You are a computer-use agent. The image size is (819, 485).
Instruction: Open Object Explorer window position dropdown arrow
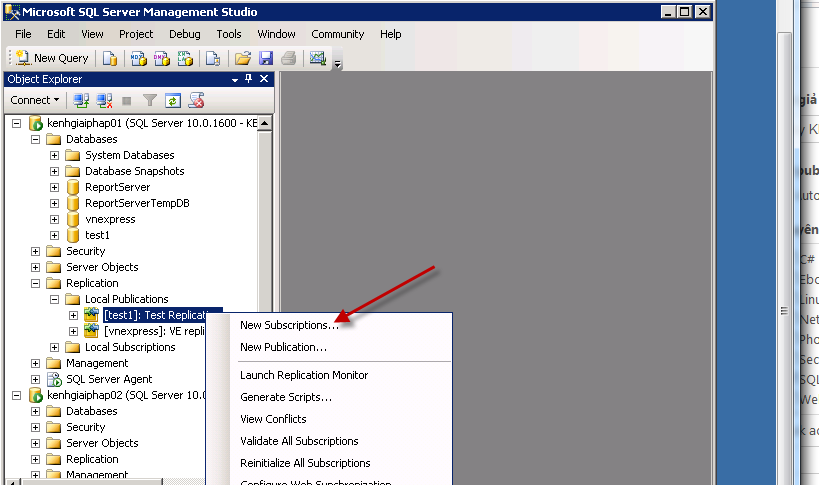tap(235, 79)
